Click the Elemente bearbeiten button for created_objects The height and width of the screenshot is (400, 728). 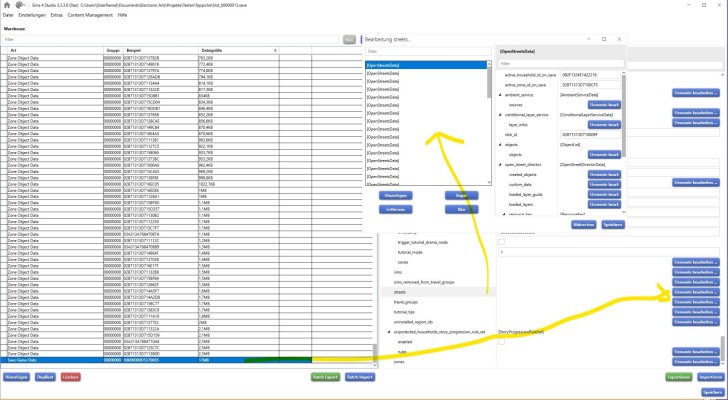[x=604, y=174]
